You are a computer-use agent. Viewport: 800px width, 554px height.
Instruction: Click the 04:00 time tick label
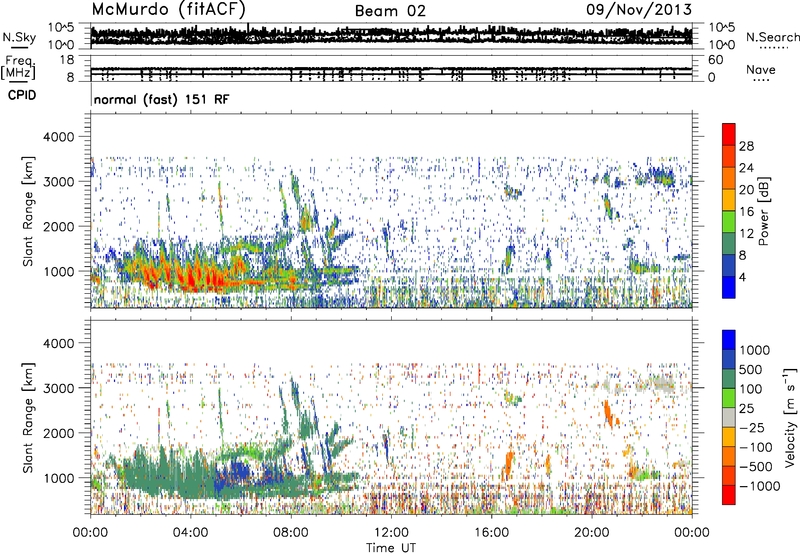coord(190,533)
